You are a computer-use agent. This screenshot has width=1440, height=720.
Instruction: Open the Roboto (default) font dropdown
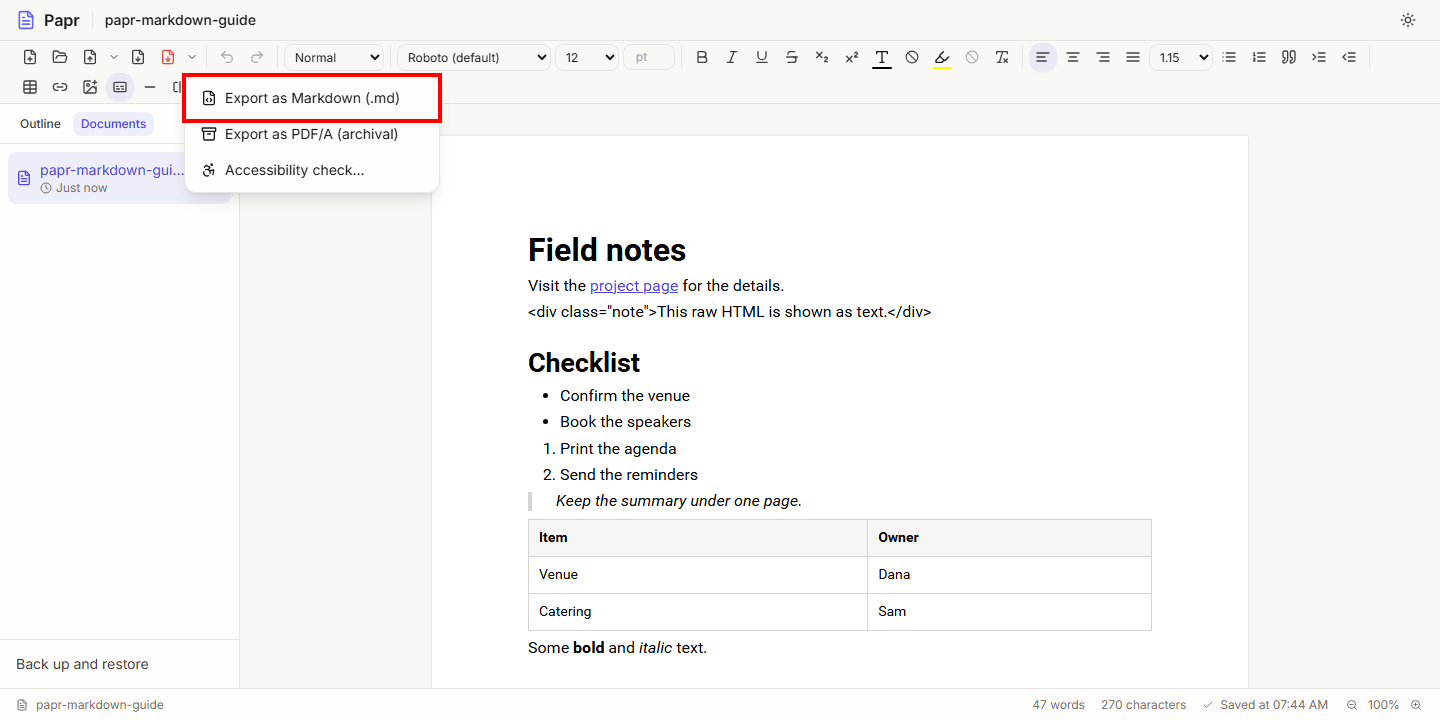point(474,57)
